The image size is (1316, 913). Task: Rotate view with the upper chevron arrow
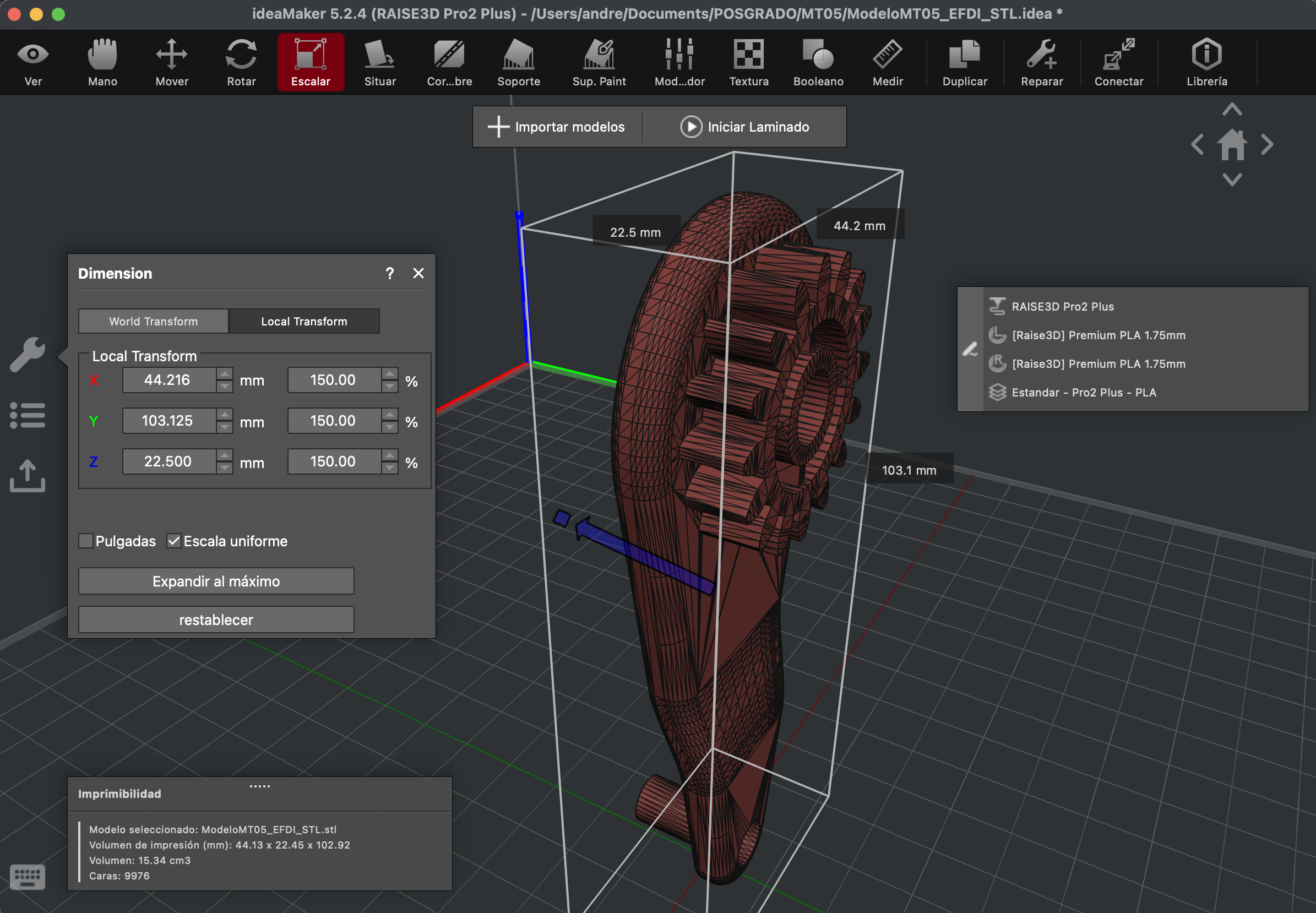click(1232, 109)
